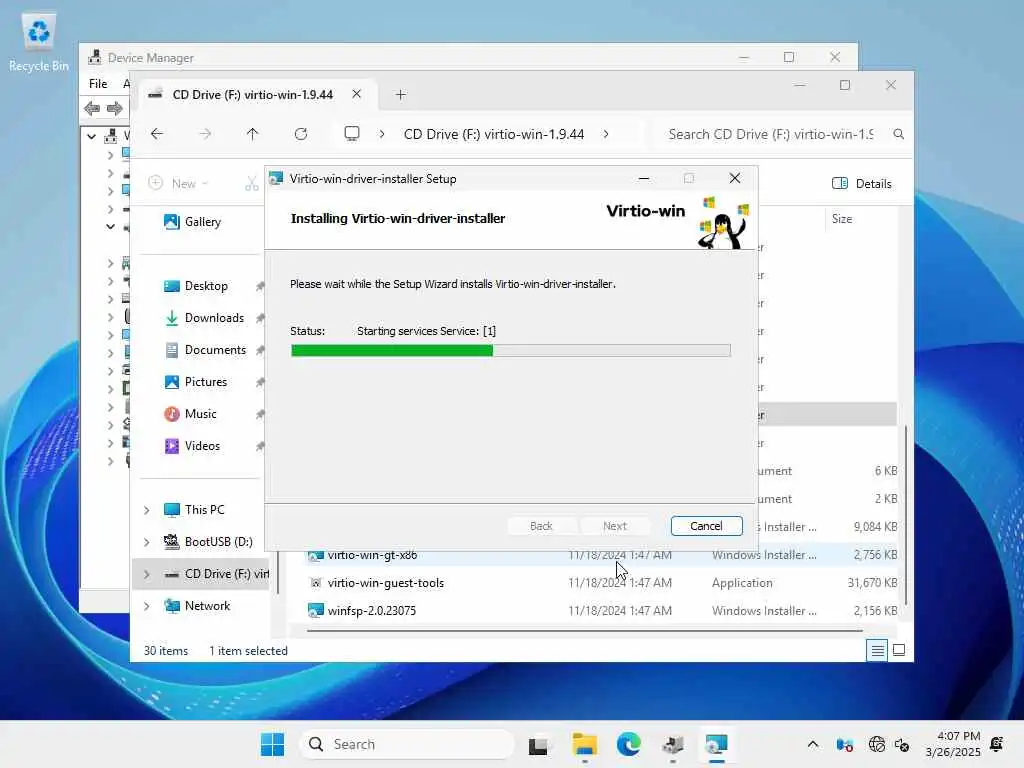Expand the CD Drive (F:) tree node
The image size is (1024, 768).
(146, 574)
